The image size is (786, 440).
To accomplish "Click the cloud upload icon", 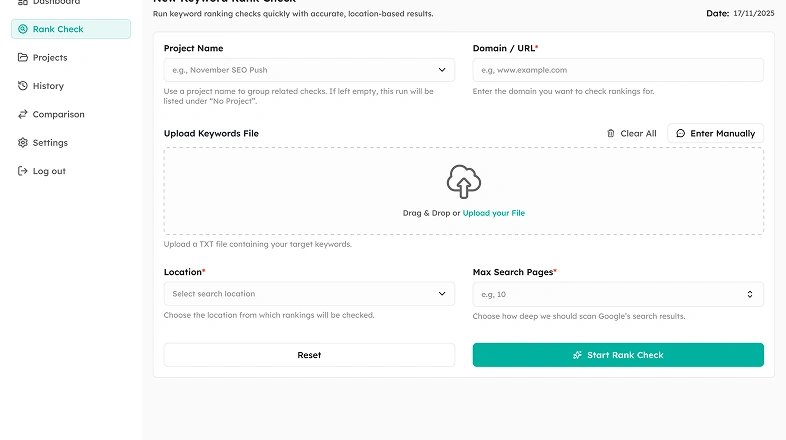I will coord(463,182).
